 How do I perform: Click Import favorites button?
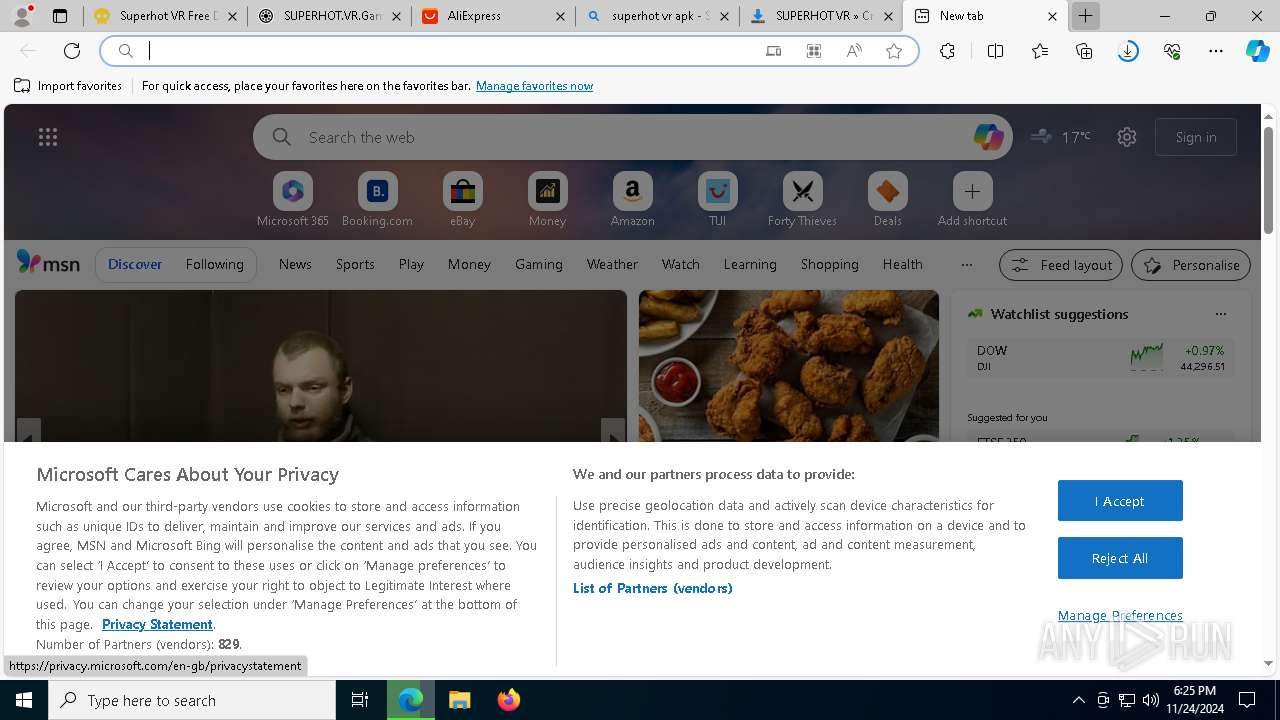click(68, 86)
